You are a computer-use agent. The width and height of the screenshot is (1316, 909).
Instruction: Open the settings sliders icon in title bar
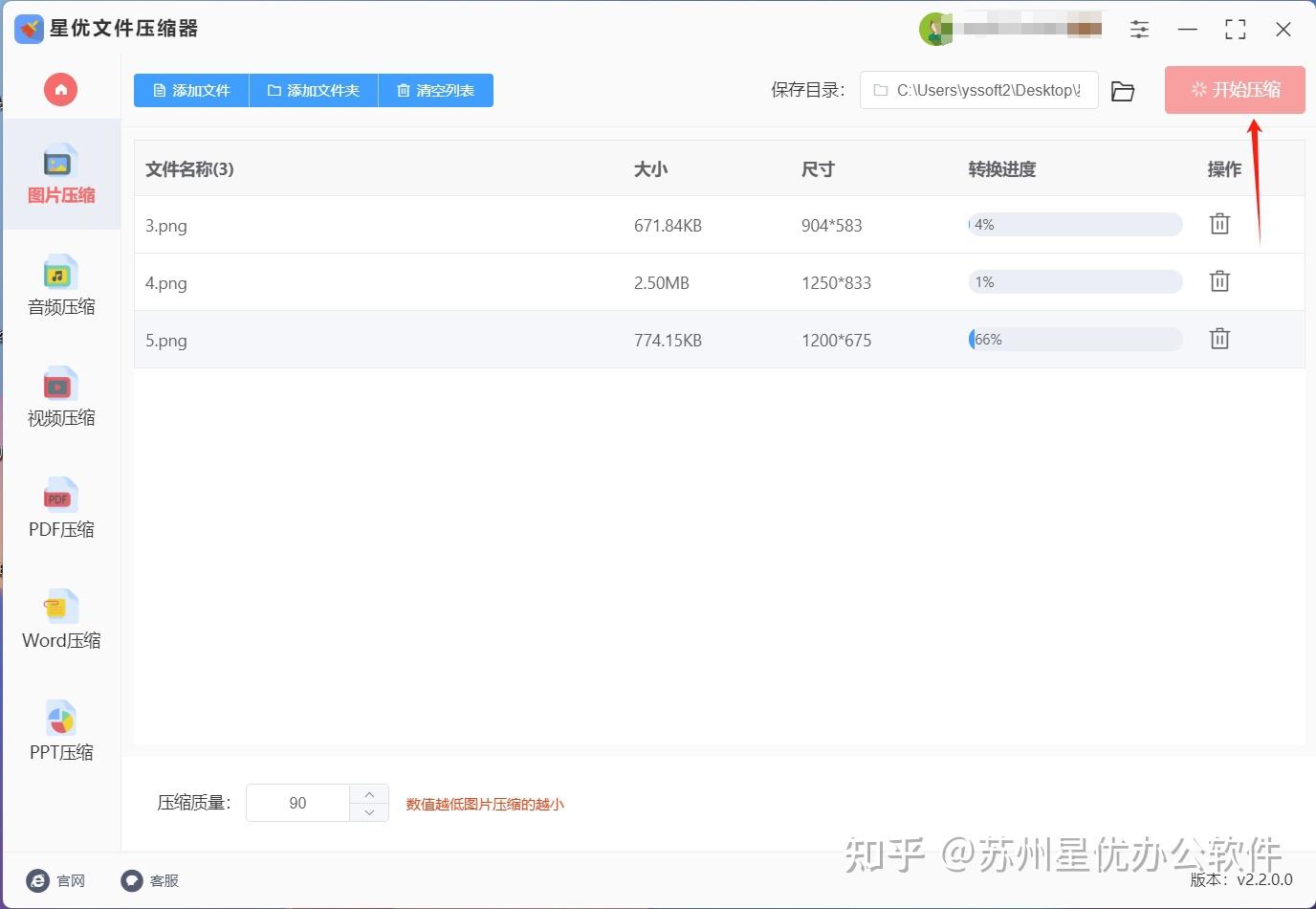[1139, 30]
